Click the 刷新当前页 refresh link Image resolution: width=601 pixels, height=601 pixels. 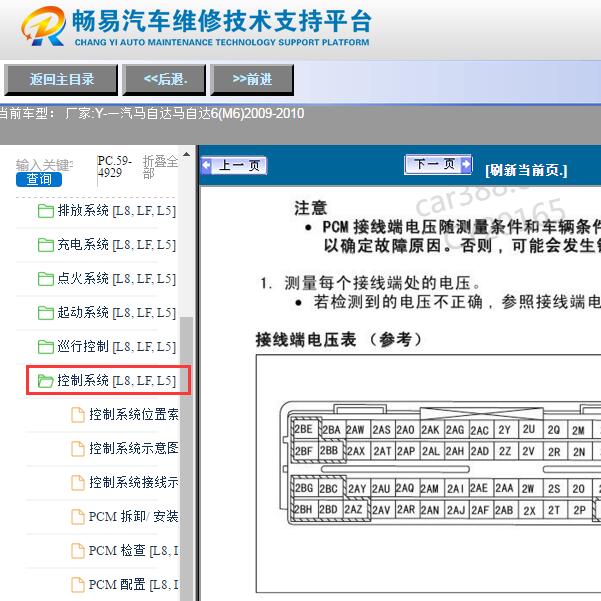526,171
